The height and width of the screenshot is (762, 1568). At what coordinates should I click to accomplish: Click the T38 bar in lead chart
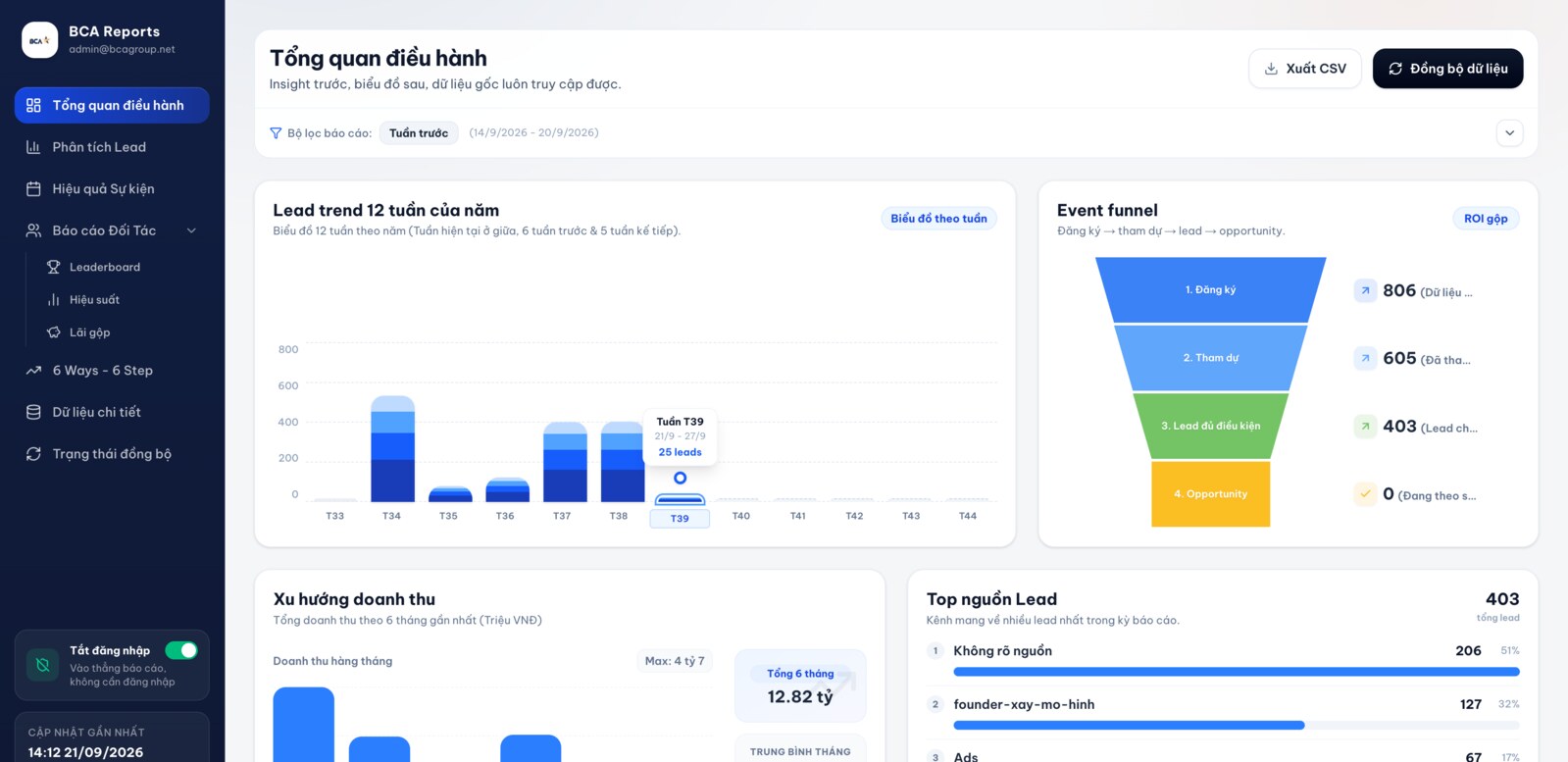622,462
